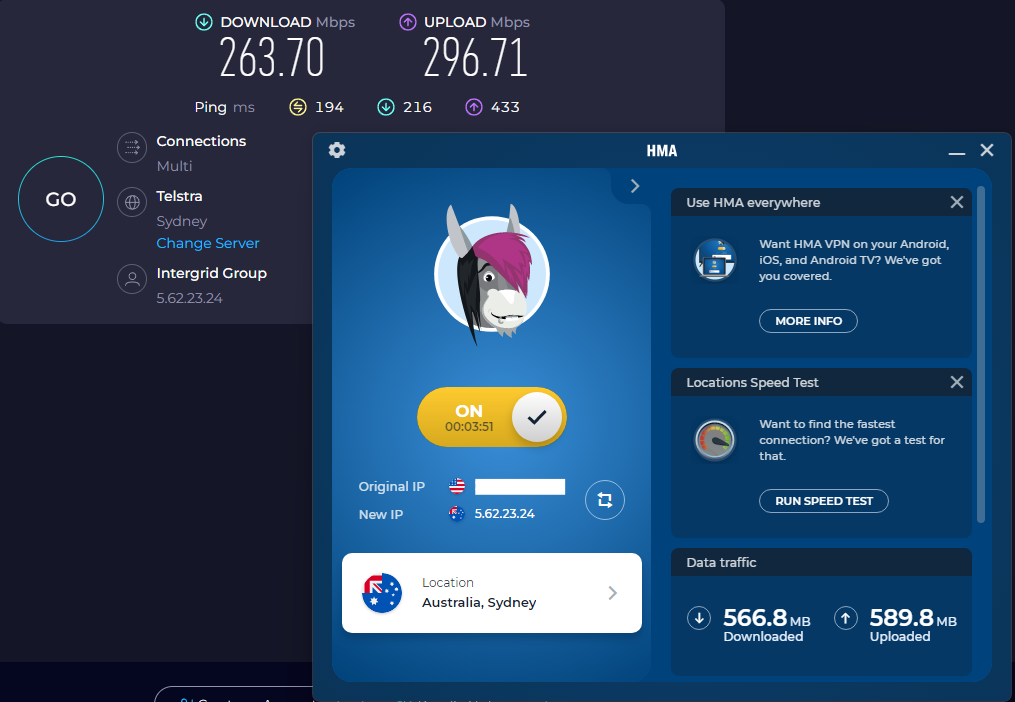This screenshot has width=1015, height=702.
Task: Click the RUN SPEED TEST button
Action: (x=823, y=501)
